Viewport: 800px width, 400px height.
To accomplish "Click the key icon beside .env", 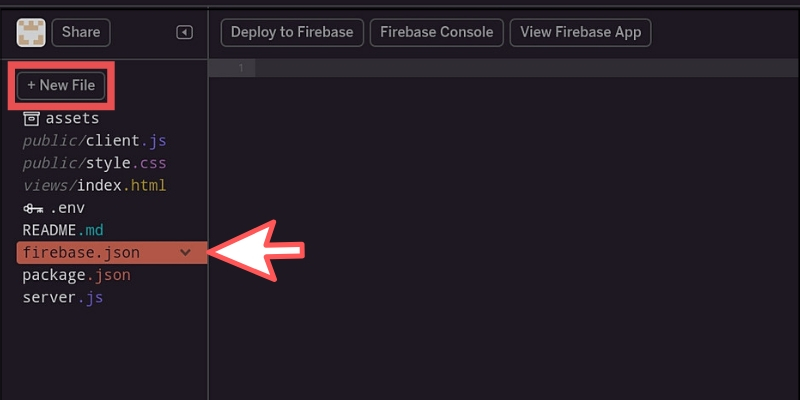I will [33, 209].
